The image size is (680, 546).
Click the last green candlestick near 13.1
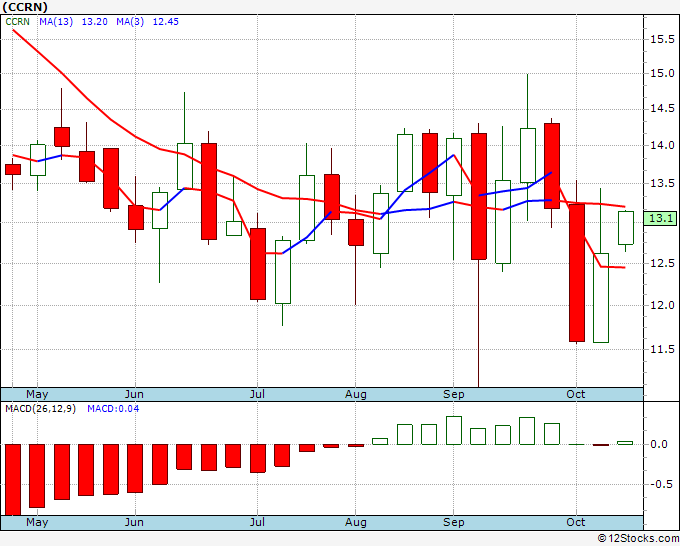pos(626,228)
